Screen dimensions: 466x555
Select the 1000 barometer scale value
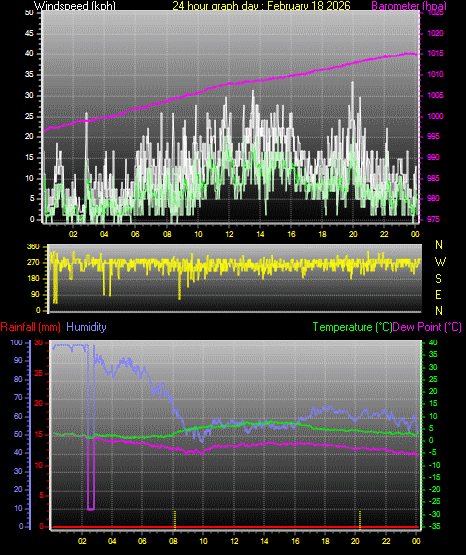point(435,116)
